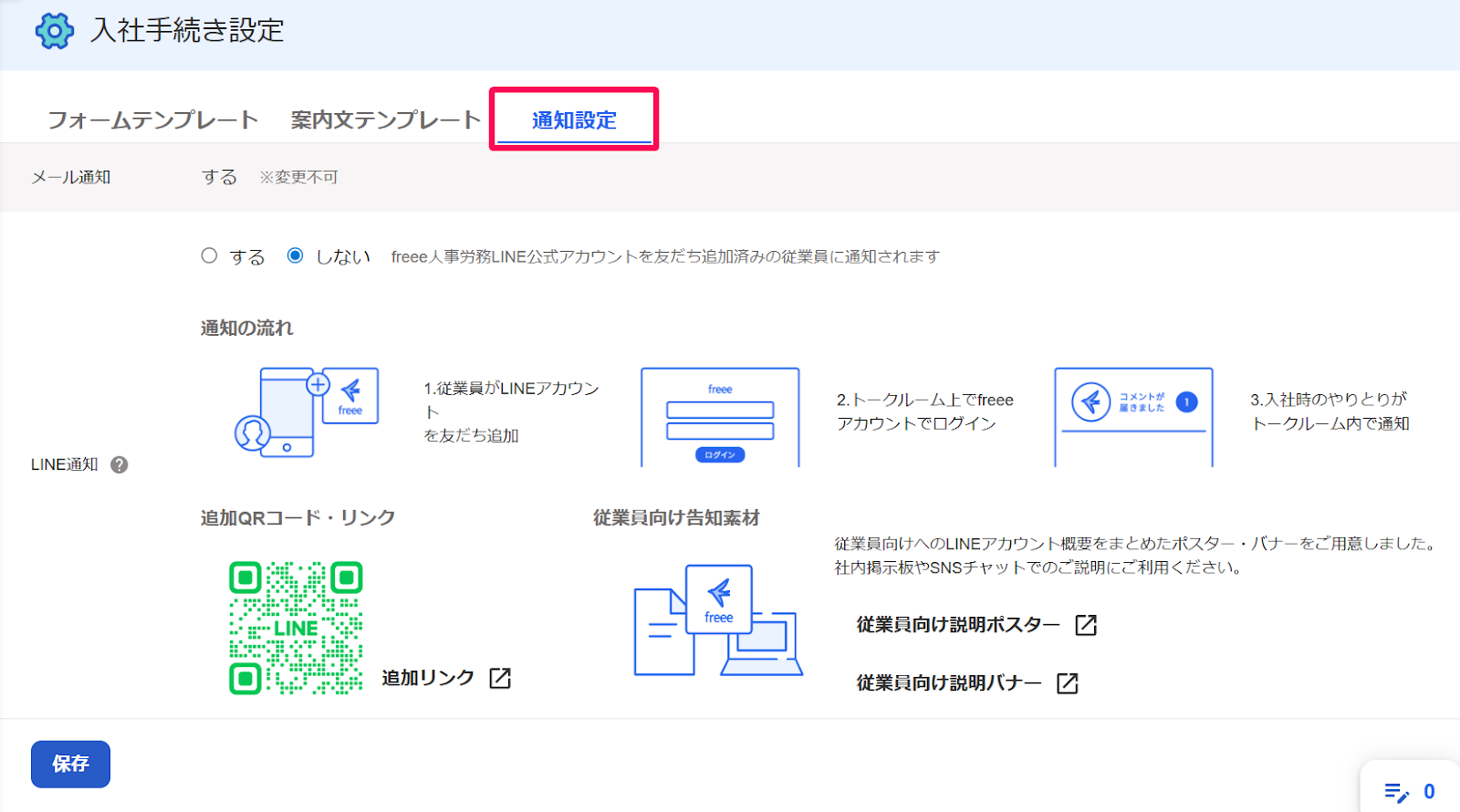The width and height of the screenshot is (1460, 812).
Task: Click the gear icon beside 入社手続き設定
Action: coord(55,31)
